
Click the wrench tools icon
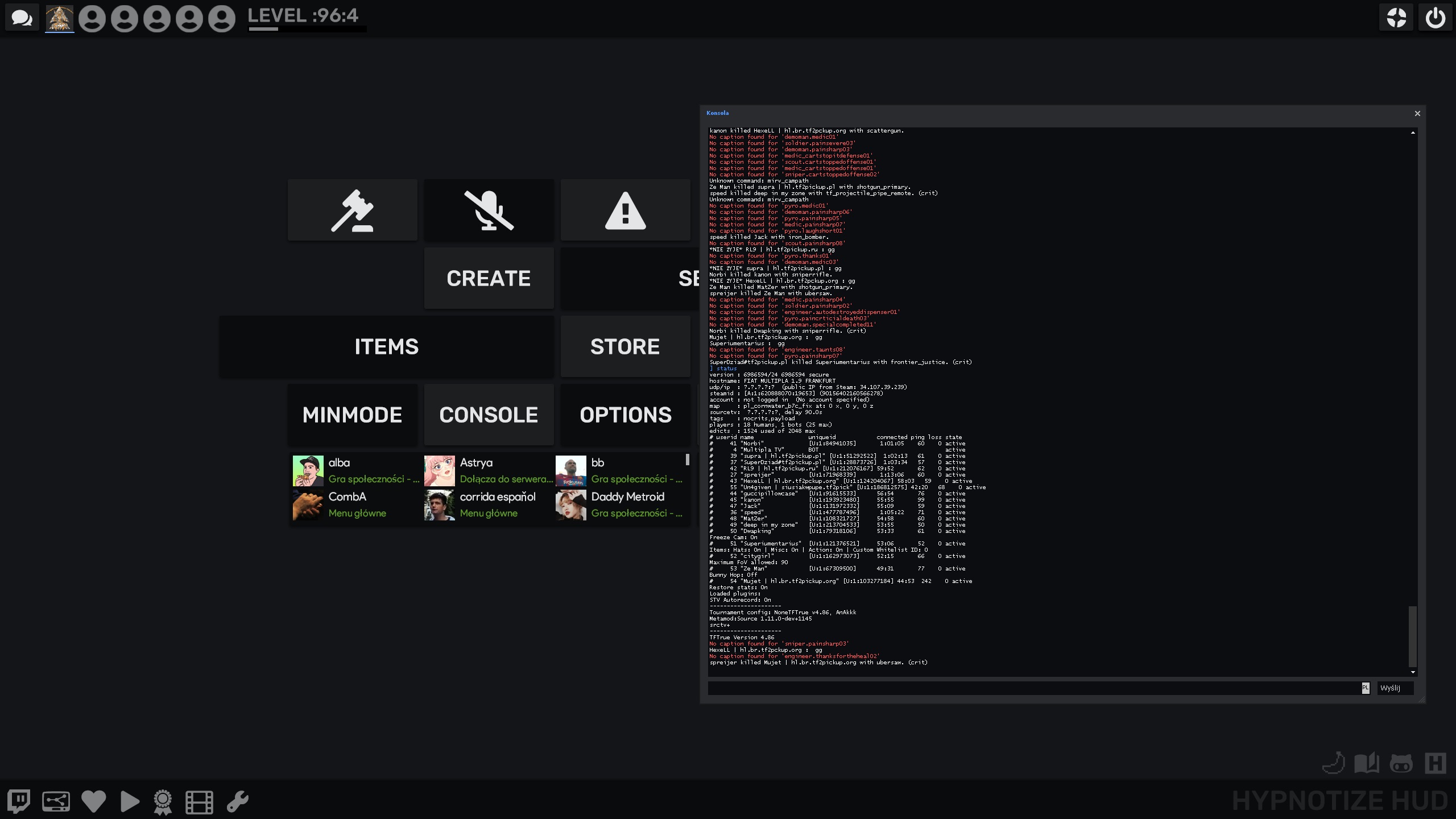pos(238,801)
